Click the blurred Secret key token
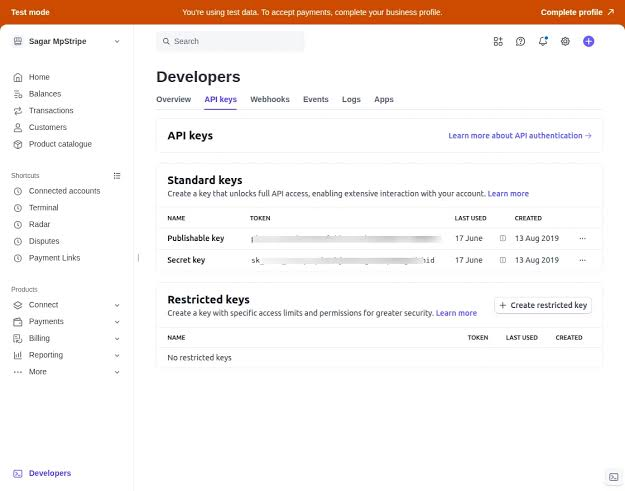The image size is (625, 491). pos(343,260)
